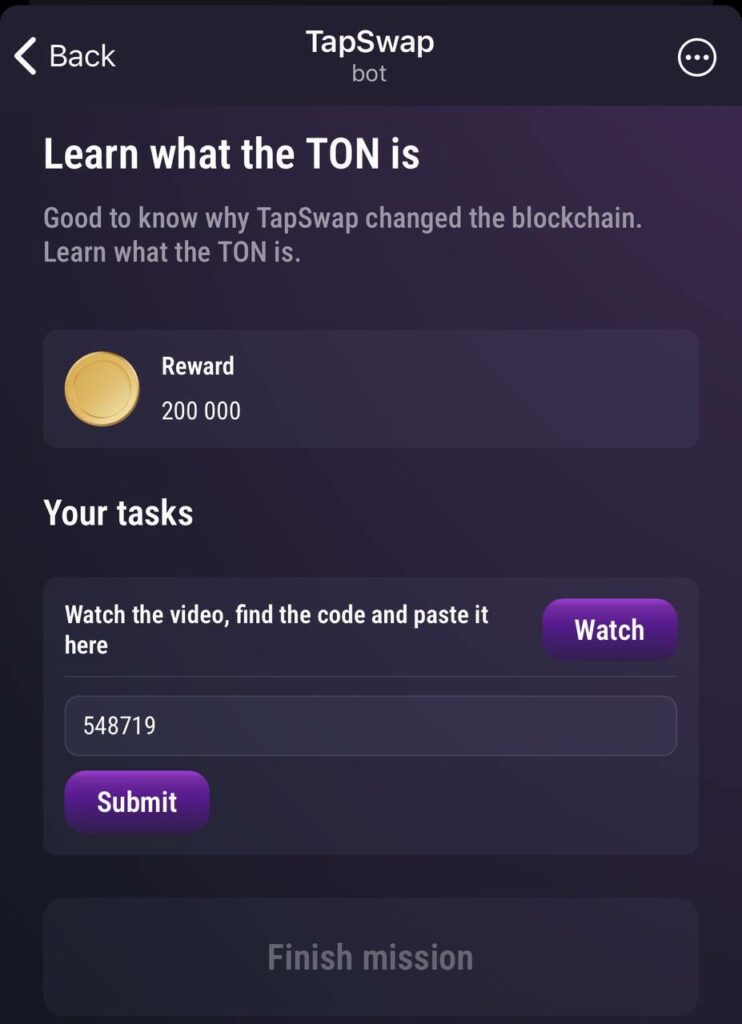This screenshot has height=1024, width=742.
Task: Click the Back text label
Action: [82, 56]
